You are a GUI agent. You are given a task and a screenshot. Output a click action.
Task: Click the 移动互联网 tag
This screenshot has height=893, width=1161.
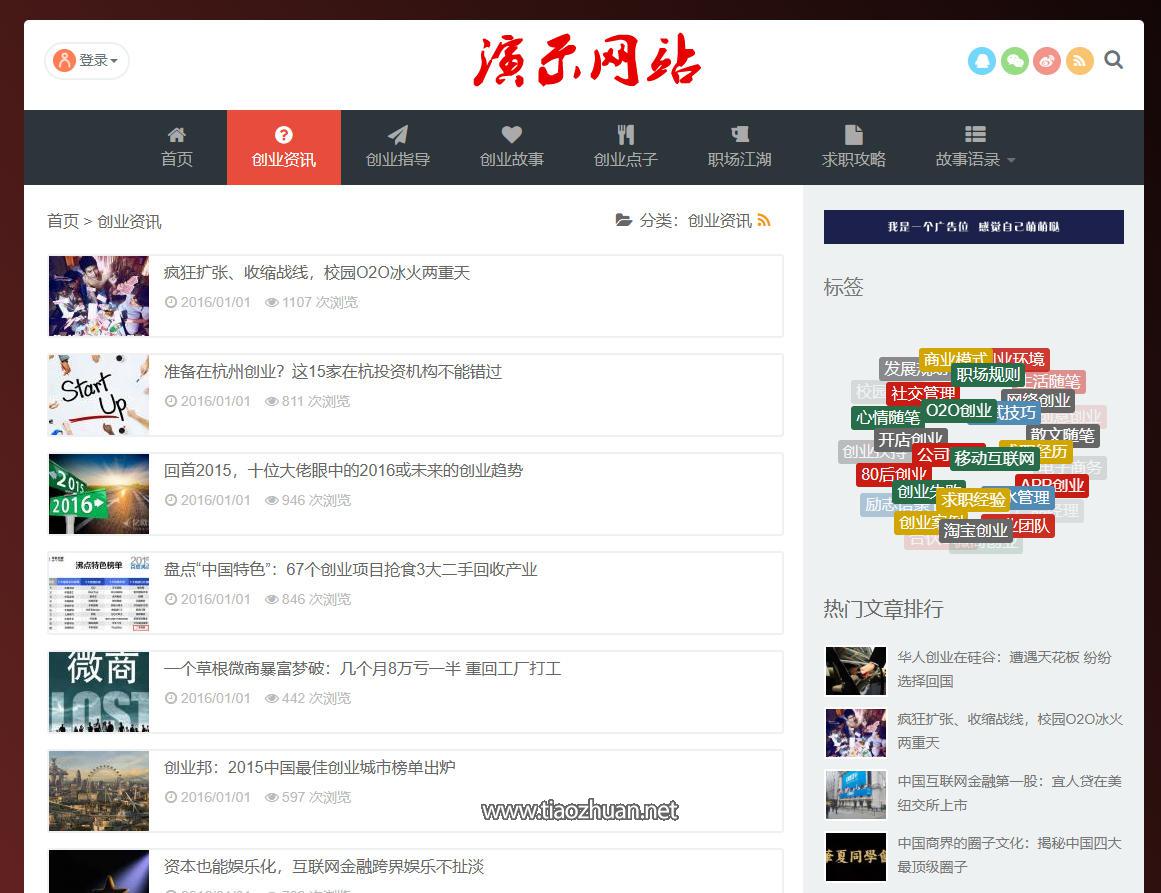(994, 458)
